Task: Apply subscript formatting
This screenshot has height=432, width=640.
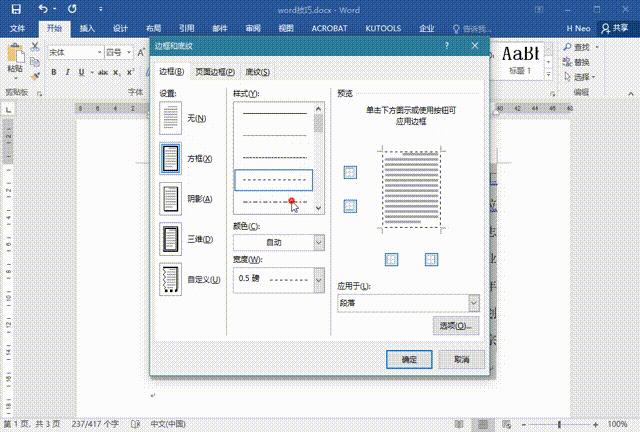Action: pyautogui.click(x=117, y=73)
